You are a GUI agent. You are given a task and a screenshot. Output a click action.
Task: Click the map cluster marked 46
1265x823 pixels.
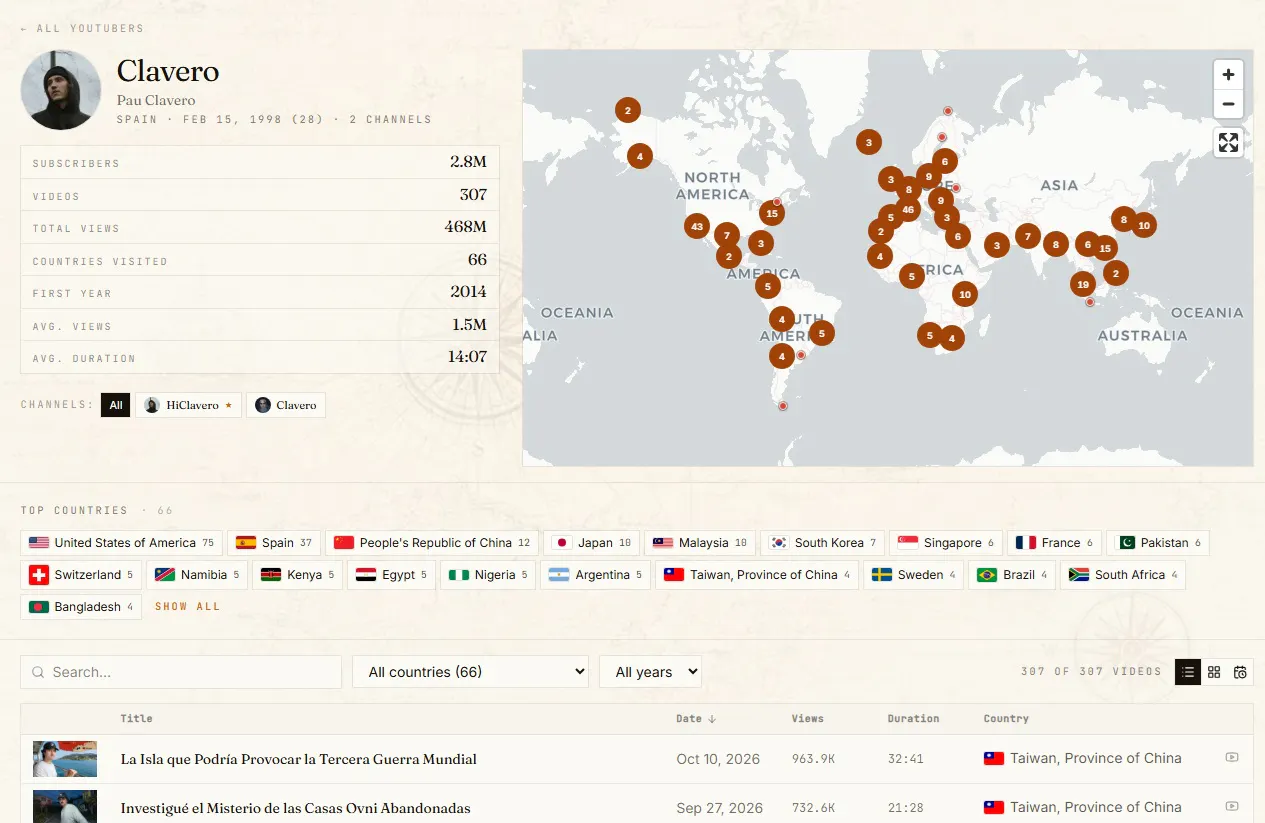click(x=908, y=209)
